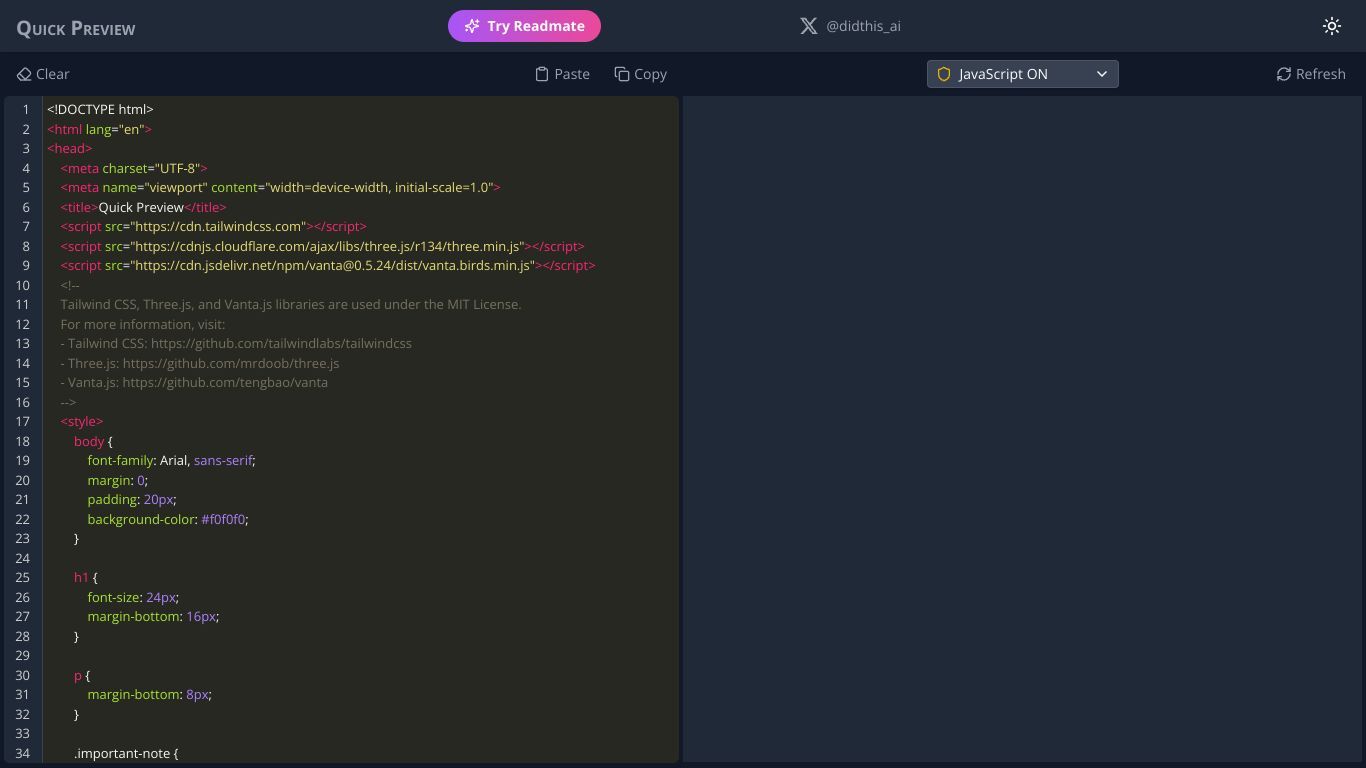Click the 'For more information, visit:' comment
The width and height of the screenshot is (1366, 768).
click(142, 324)
